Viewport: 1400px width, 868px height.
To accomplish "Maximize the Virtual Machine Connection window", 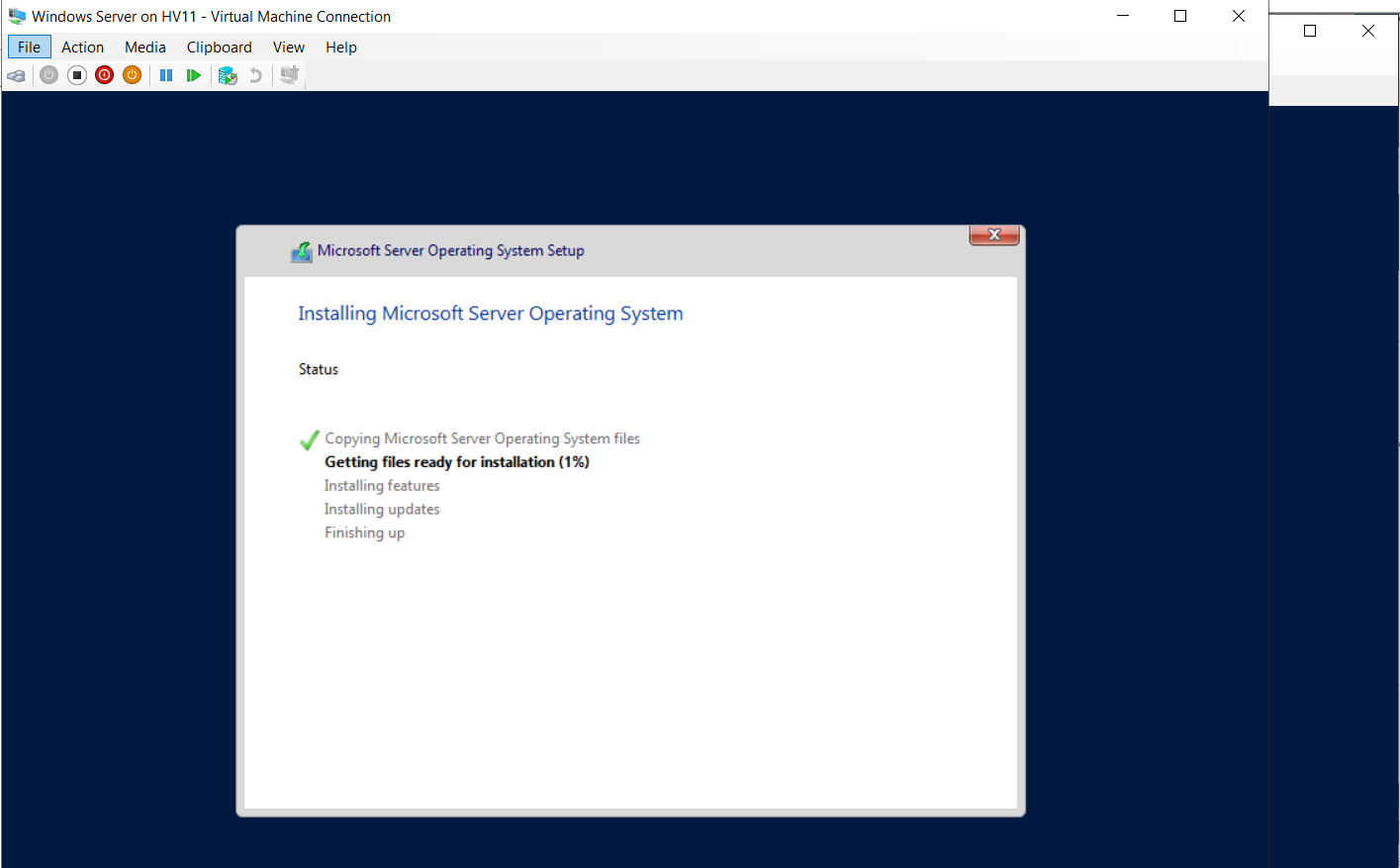I will coord(1180,16).
